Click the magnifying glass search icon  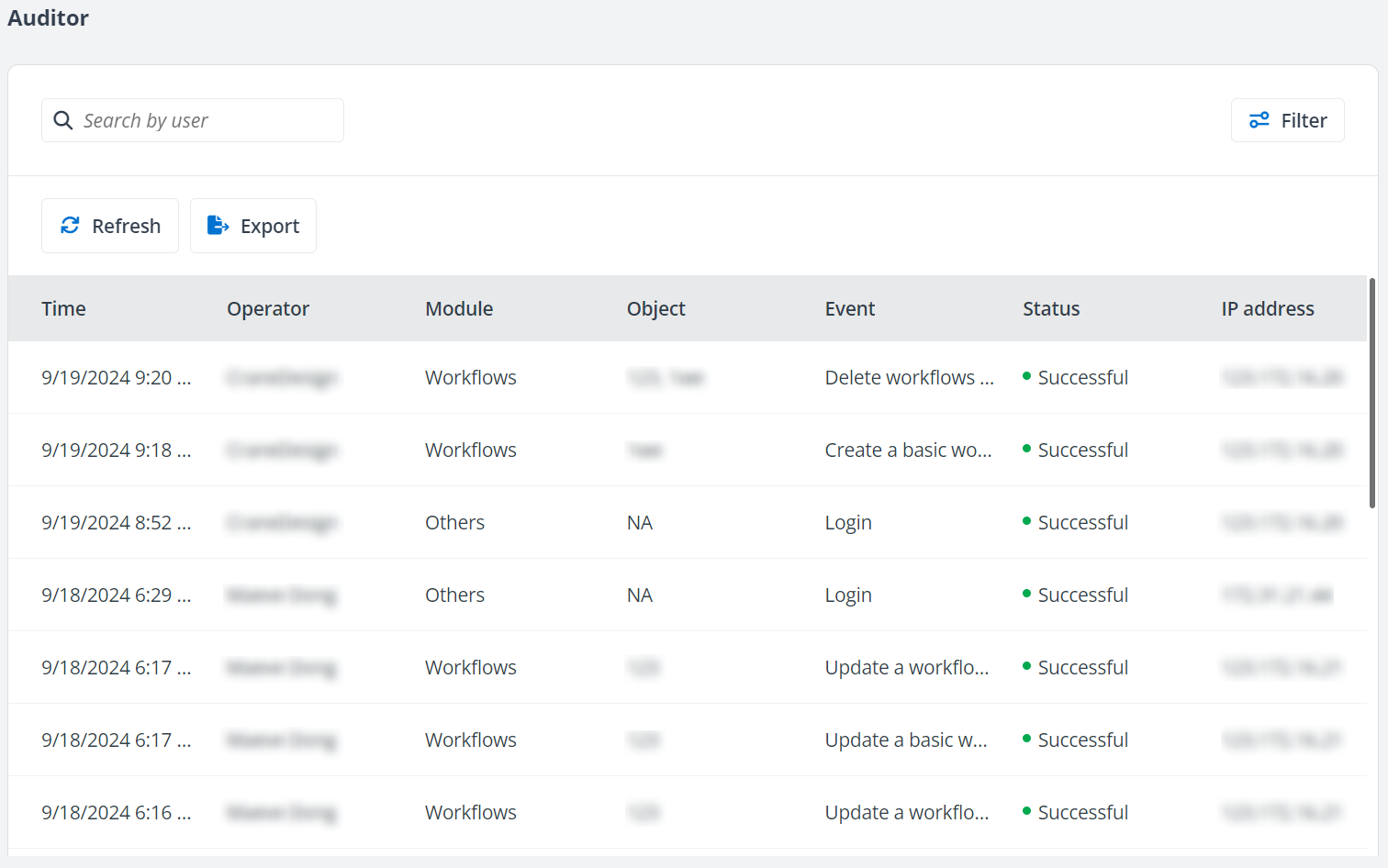62,120
